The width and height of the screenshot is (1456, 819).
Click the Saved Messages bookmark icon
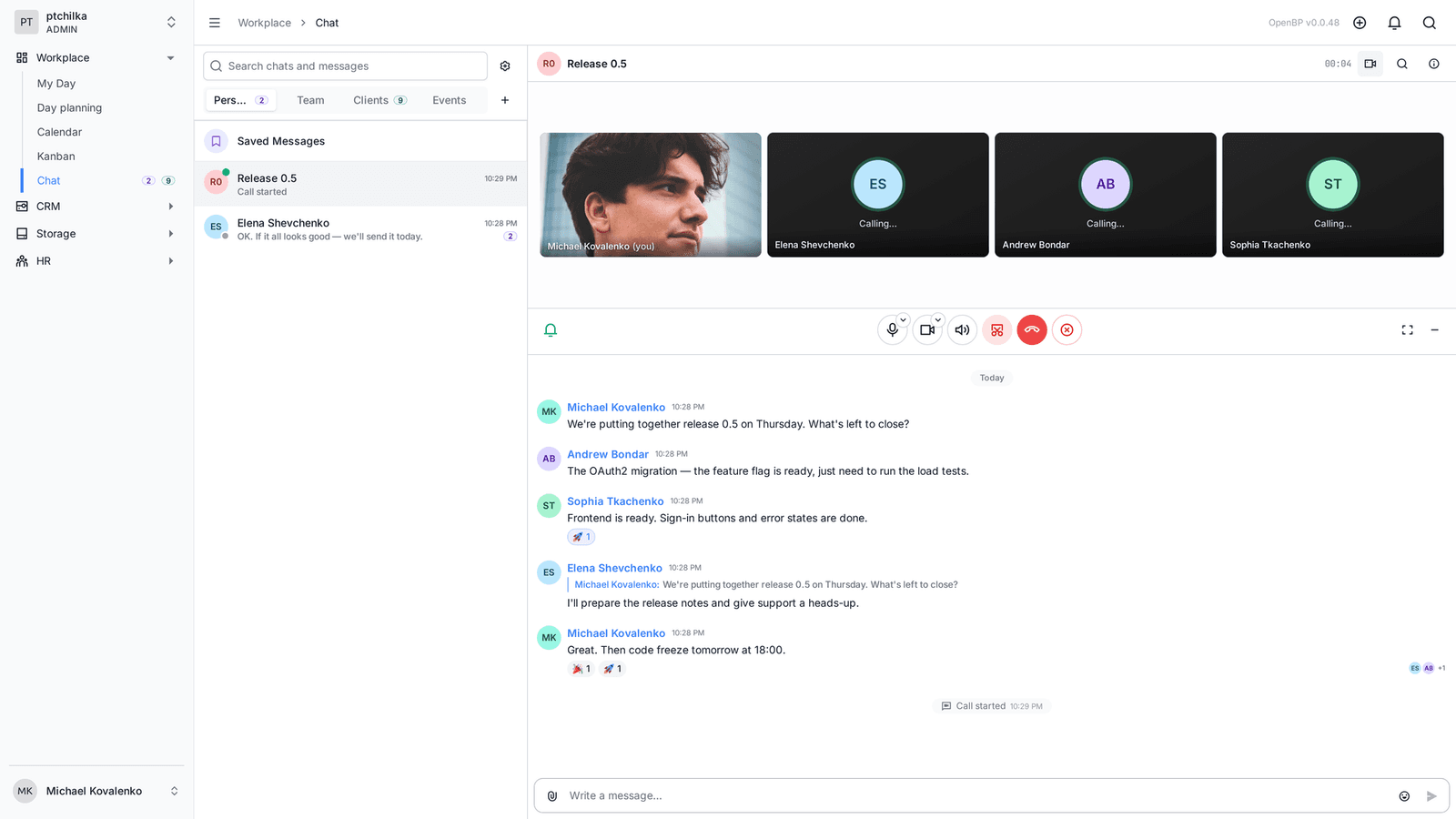click(216, 141)
